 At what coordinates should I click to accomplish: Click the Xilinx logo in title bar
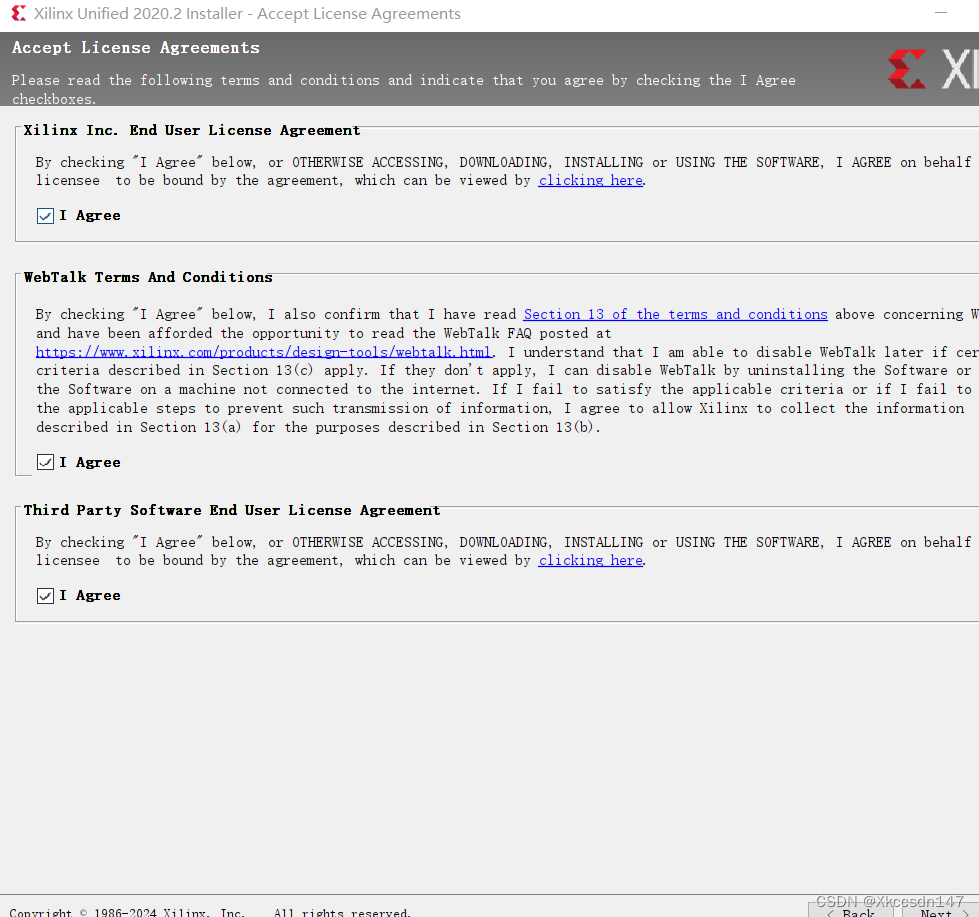[19, 13]
